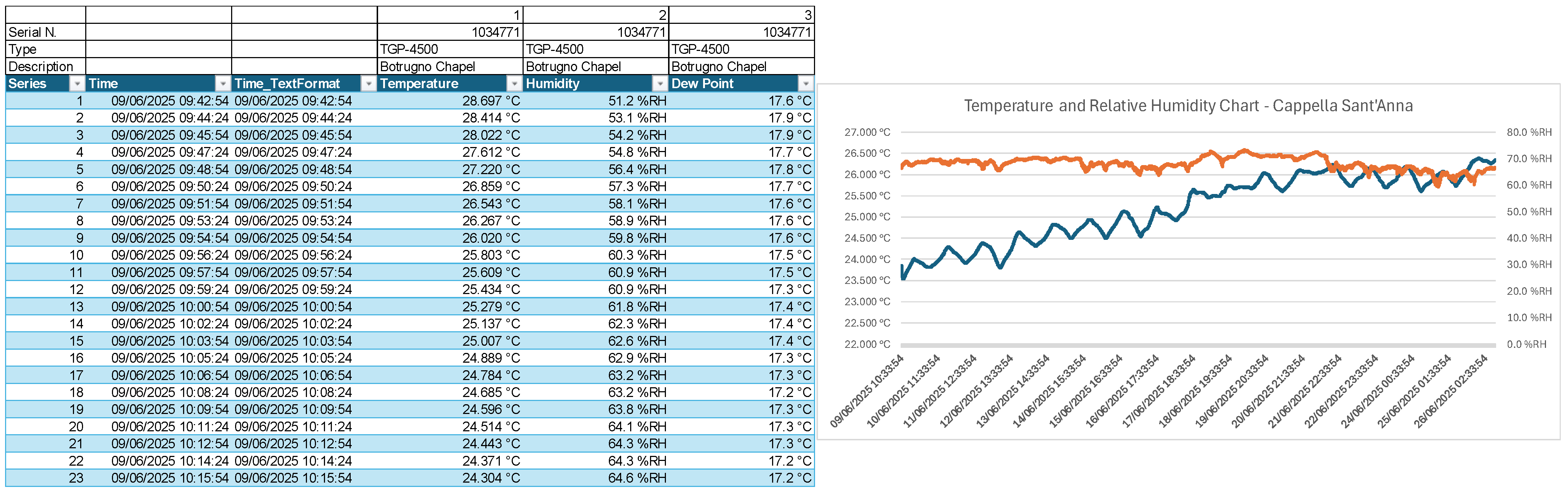Select the Serial N. label cell
Image resolution: width=1568 pixels, height=492 pixels.
coord(46,32)
